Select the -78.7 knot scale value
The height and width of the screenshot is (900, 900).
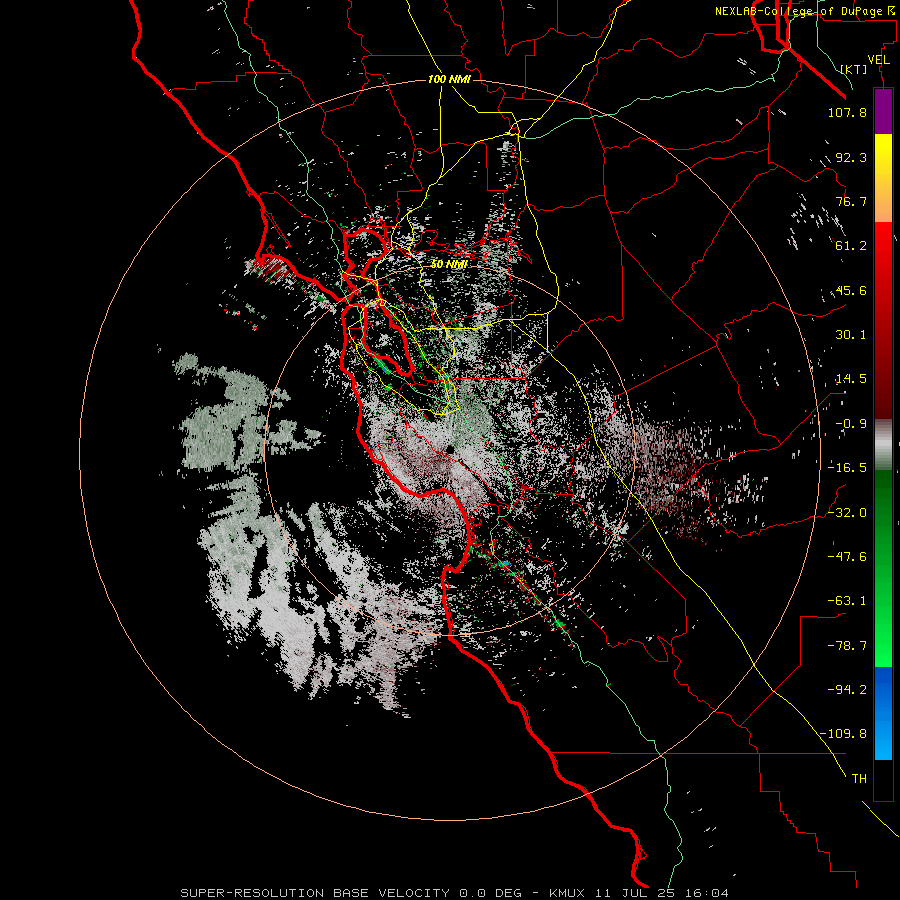point(847,646)
